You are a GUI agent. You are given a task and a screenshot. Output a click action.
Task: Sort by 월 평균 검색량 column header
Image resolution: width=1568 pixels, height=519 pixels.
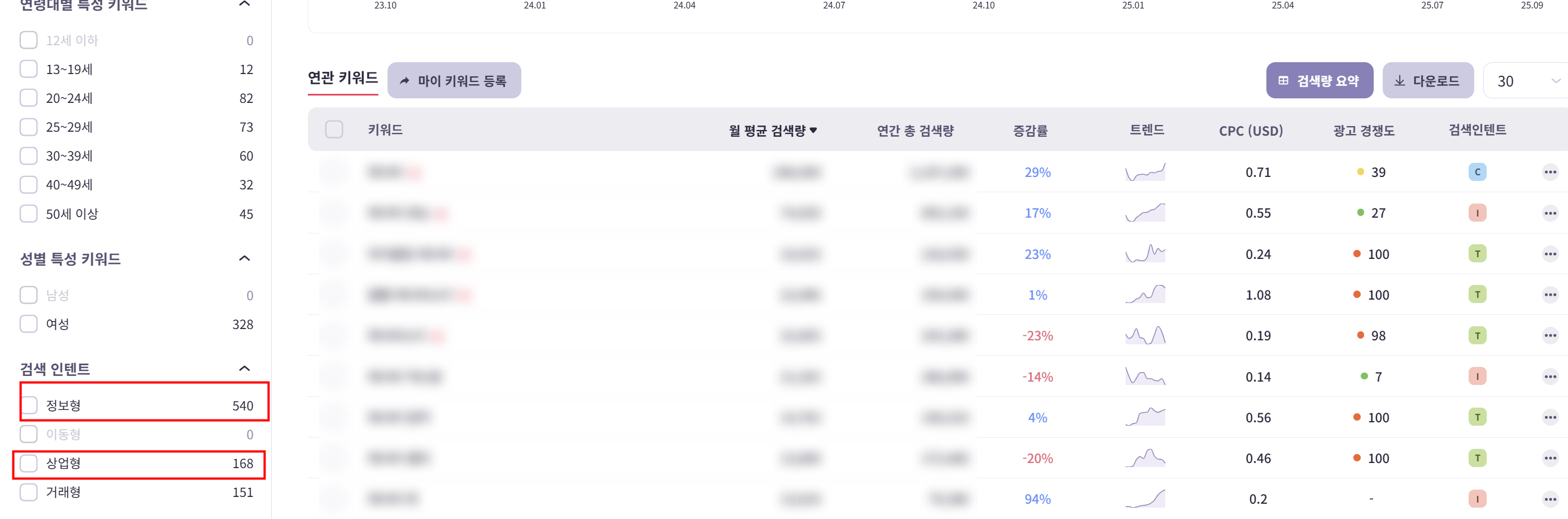773,131
